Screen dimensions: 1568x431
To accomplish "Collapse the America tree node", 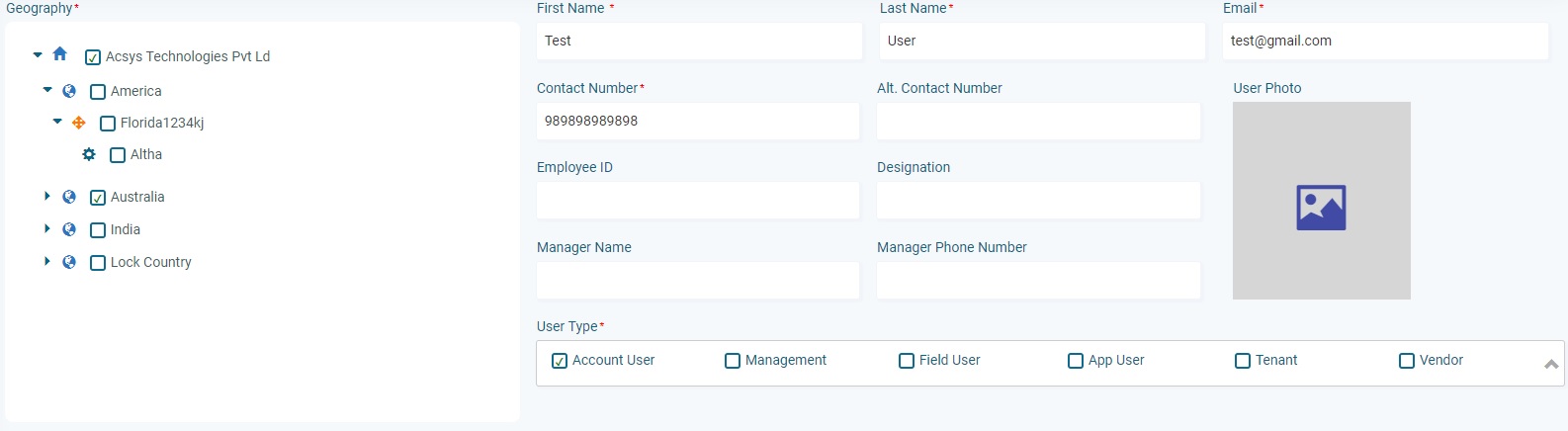I will pos(47,90).
